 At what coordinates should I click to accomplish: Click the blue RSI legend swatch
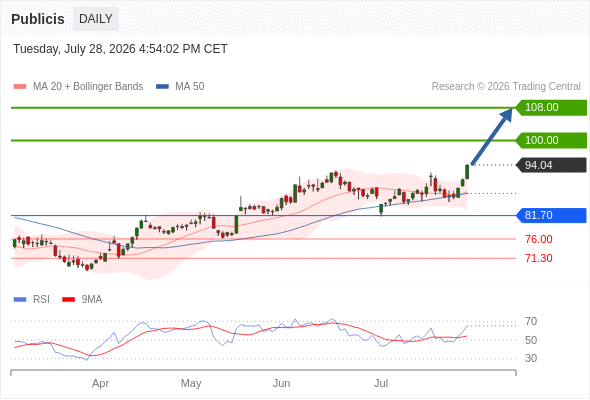(x=20, y=300)
